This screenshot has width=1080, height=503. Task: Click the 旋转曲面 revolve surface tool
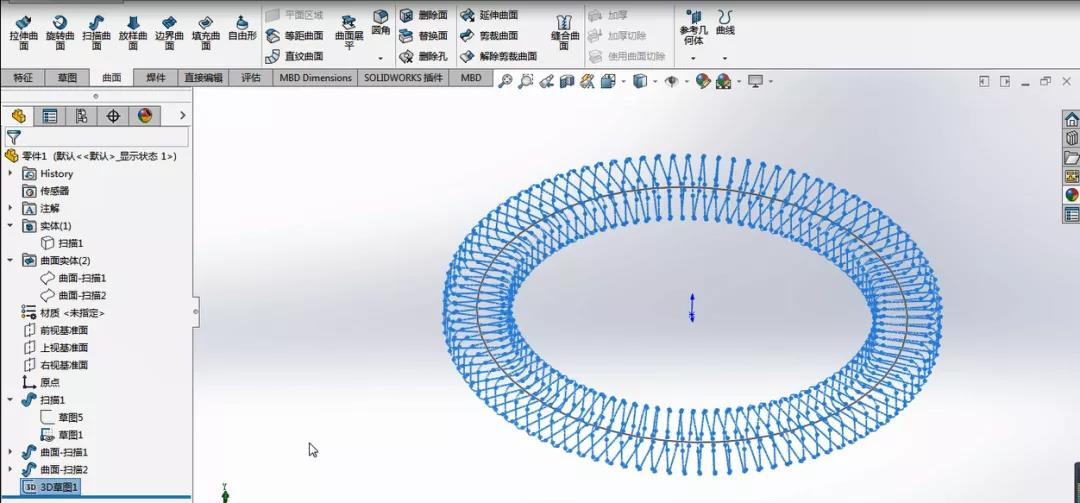[x=59, y=32]
